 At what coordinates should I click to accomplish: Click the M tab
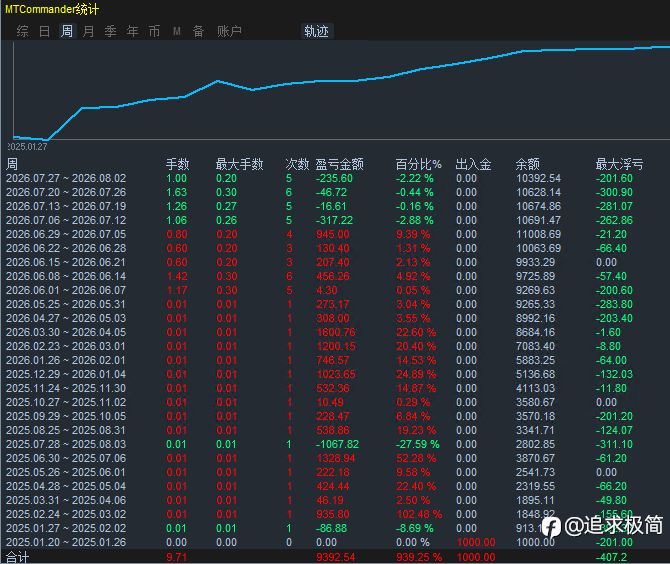[x=177, y=31]
